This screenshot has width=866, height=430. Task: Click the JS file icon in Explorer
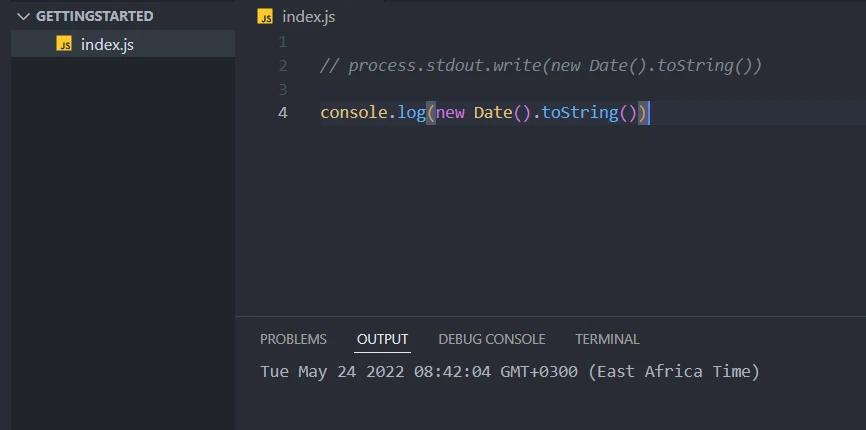click(x=64, y=44)
